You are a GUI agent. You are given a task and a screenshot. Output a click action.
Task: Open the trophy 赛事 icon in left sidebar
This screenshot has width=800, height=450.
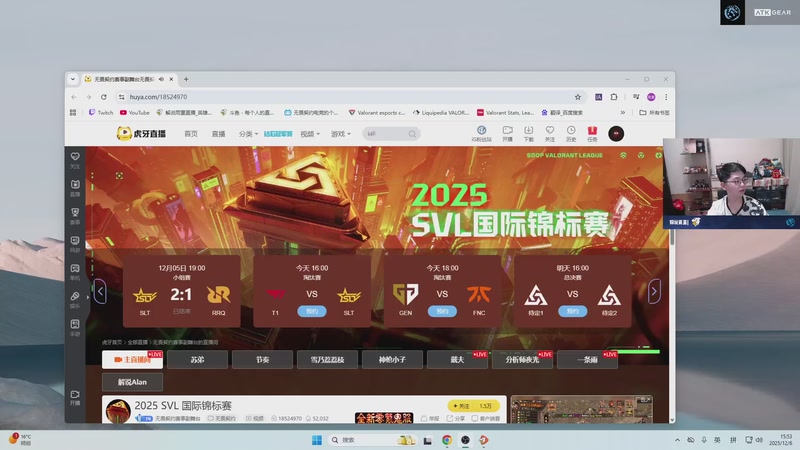click(75, 215)
